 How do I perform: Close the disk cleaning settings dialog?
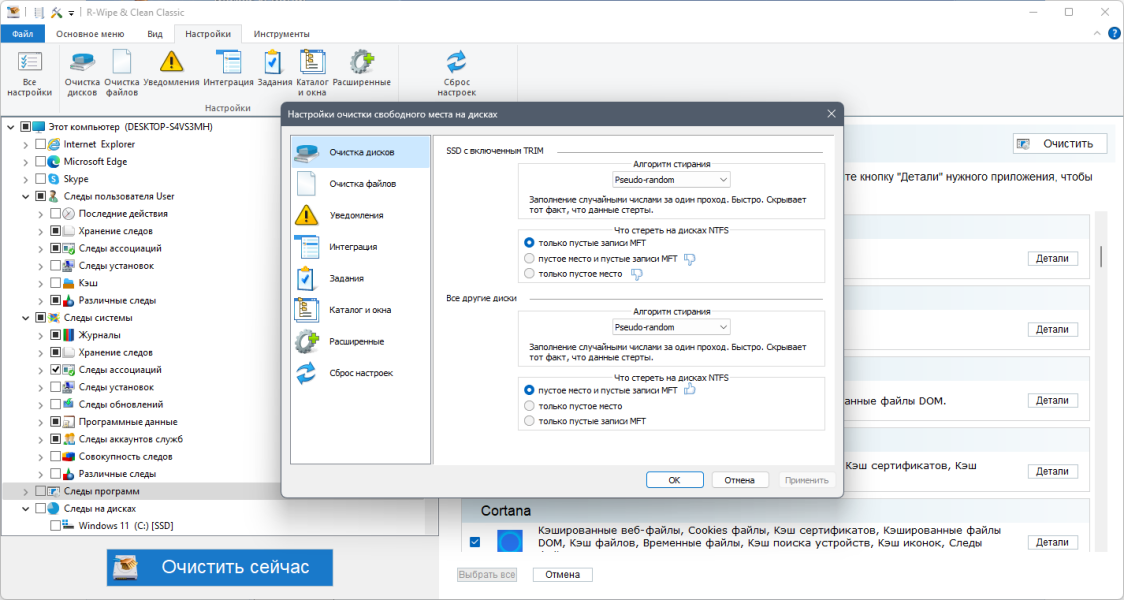[x=832, y=114]
